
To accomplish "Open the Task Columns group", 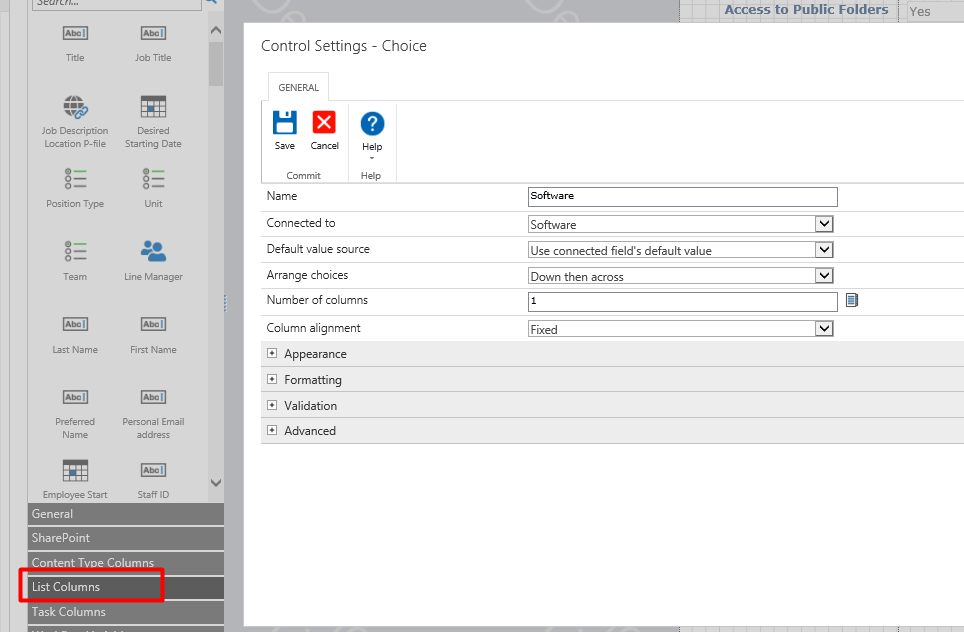I will (x=125, y=612).
